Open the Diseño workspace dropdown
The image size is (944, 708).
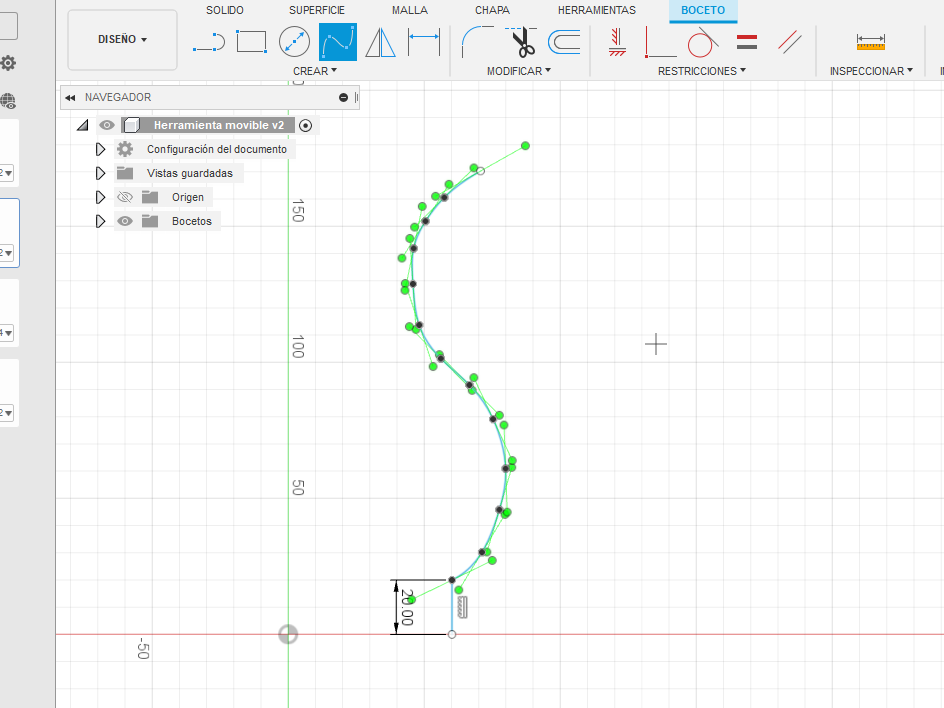click(122, 40)
